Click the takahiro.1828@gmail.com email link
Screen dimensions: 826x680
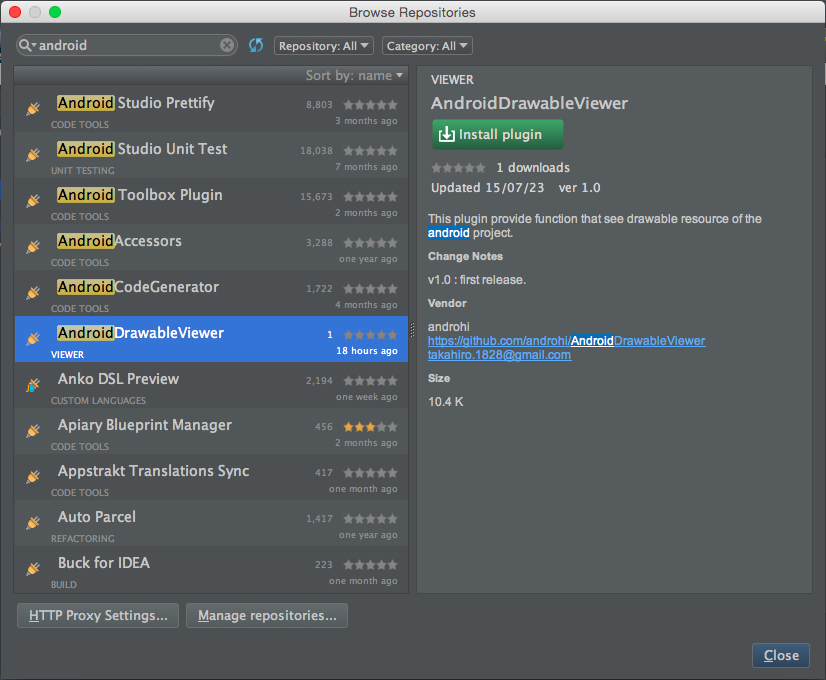pos(499,355)
